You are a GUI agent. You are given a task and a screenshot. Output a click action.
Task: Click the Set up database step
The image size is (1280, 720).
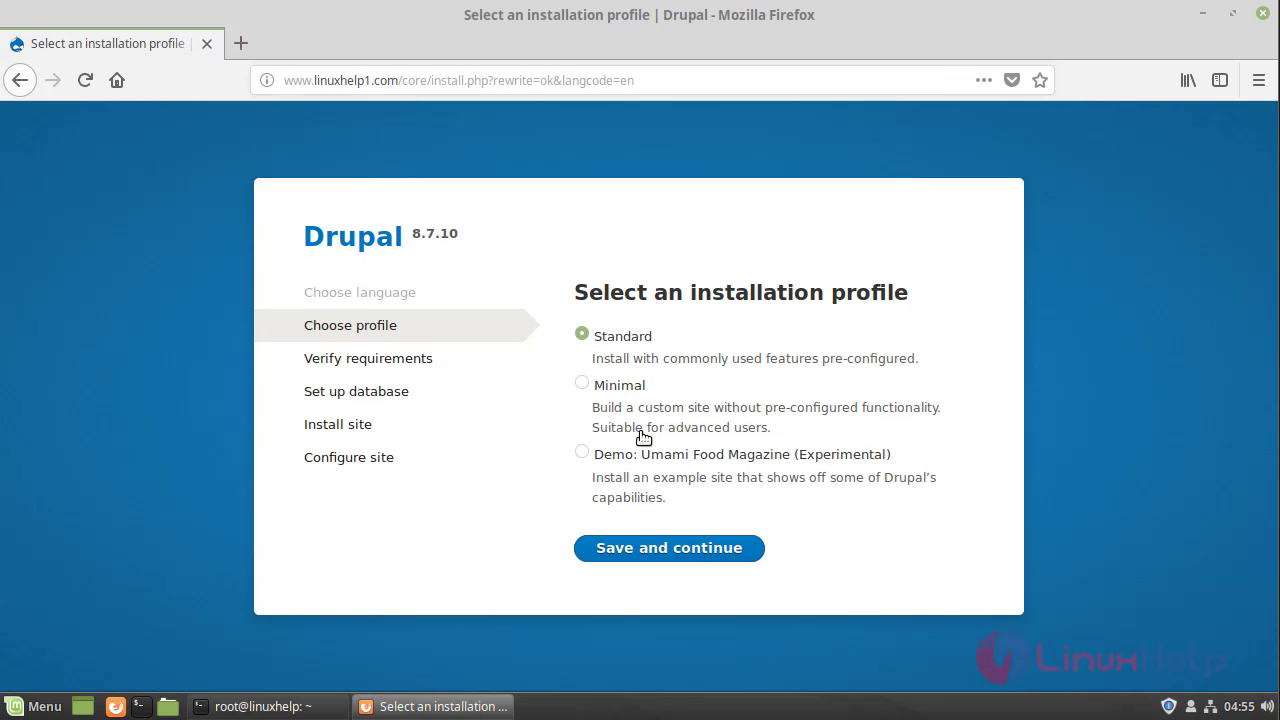coord(356,391)
